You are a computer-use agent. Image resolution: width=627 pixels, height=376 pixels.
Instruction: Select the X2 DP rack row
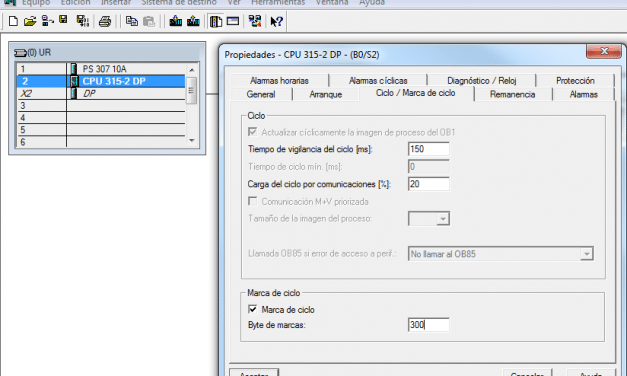coord(101,93)
